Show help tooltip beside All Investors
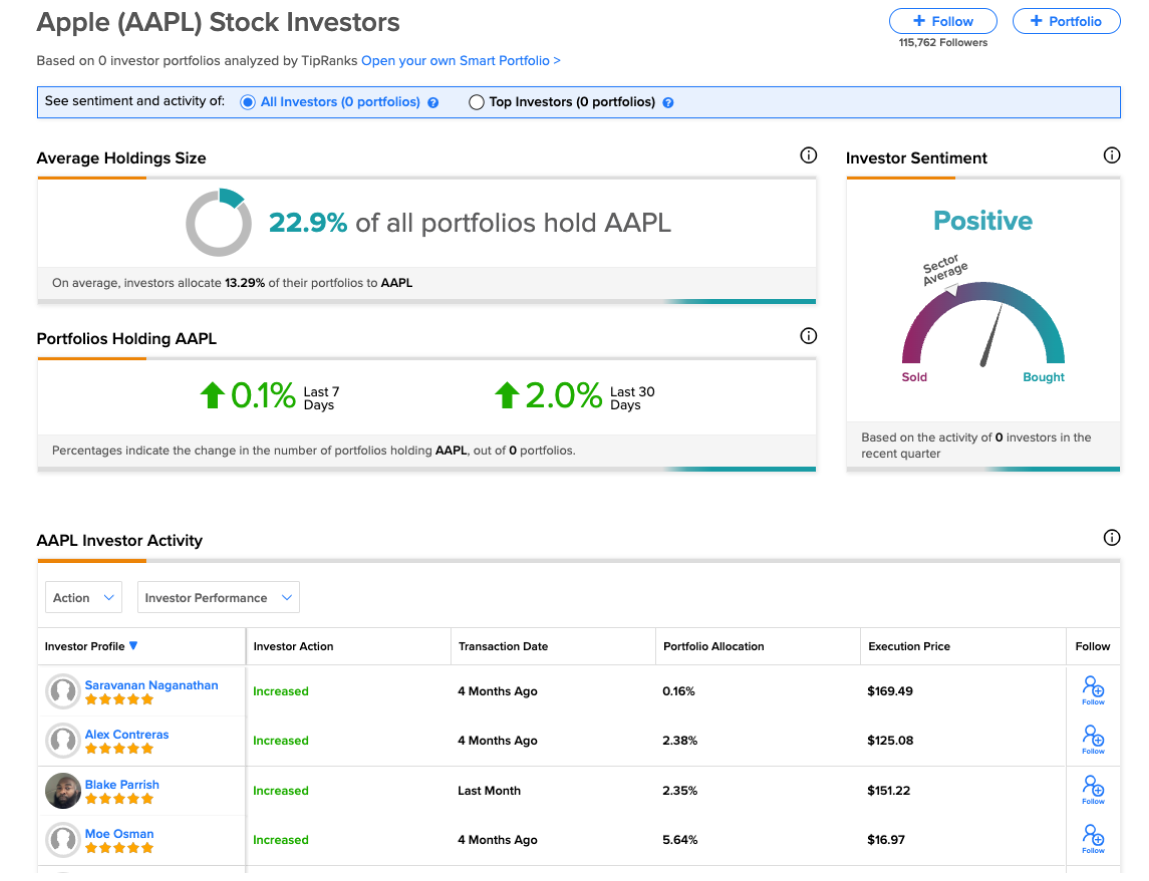 pyautogui.click(x=433, y=103)
